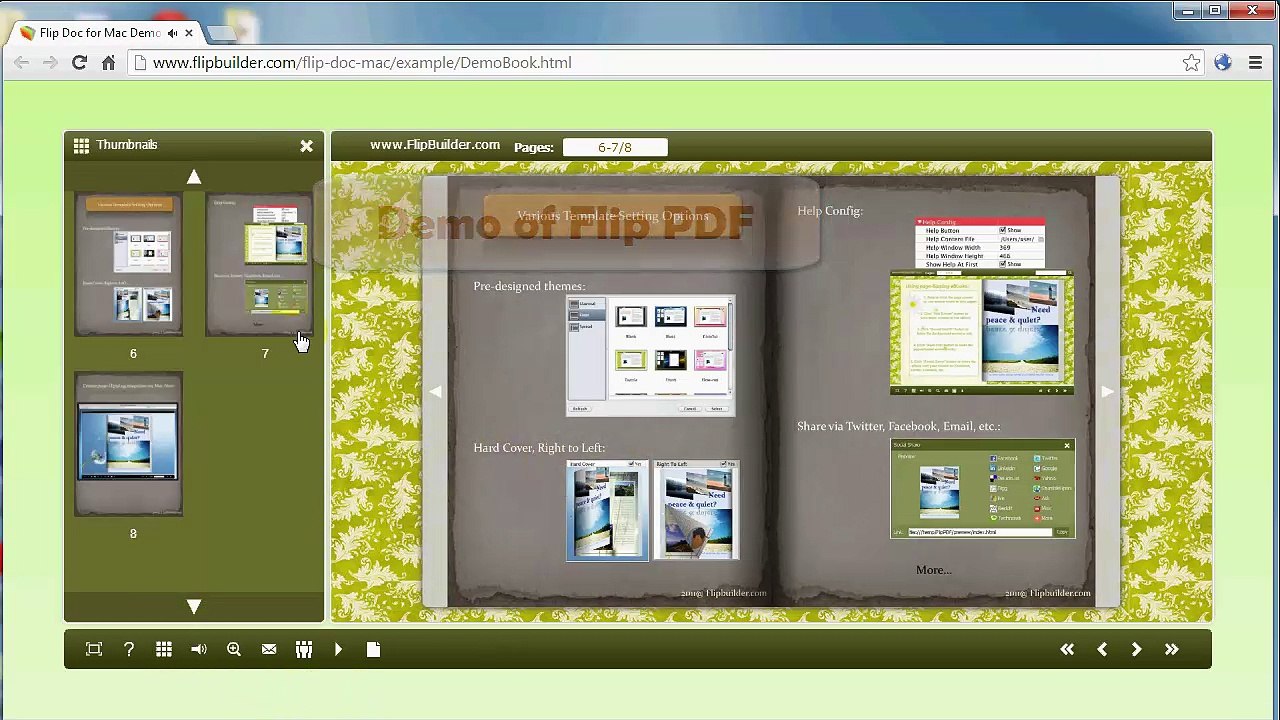Click the blank page icon in toolbar
Viewport: 1280px width, 720px height.
click(x=373, y=649)
